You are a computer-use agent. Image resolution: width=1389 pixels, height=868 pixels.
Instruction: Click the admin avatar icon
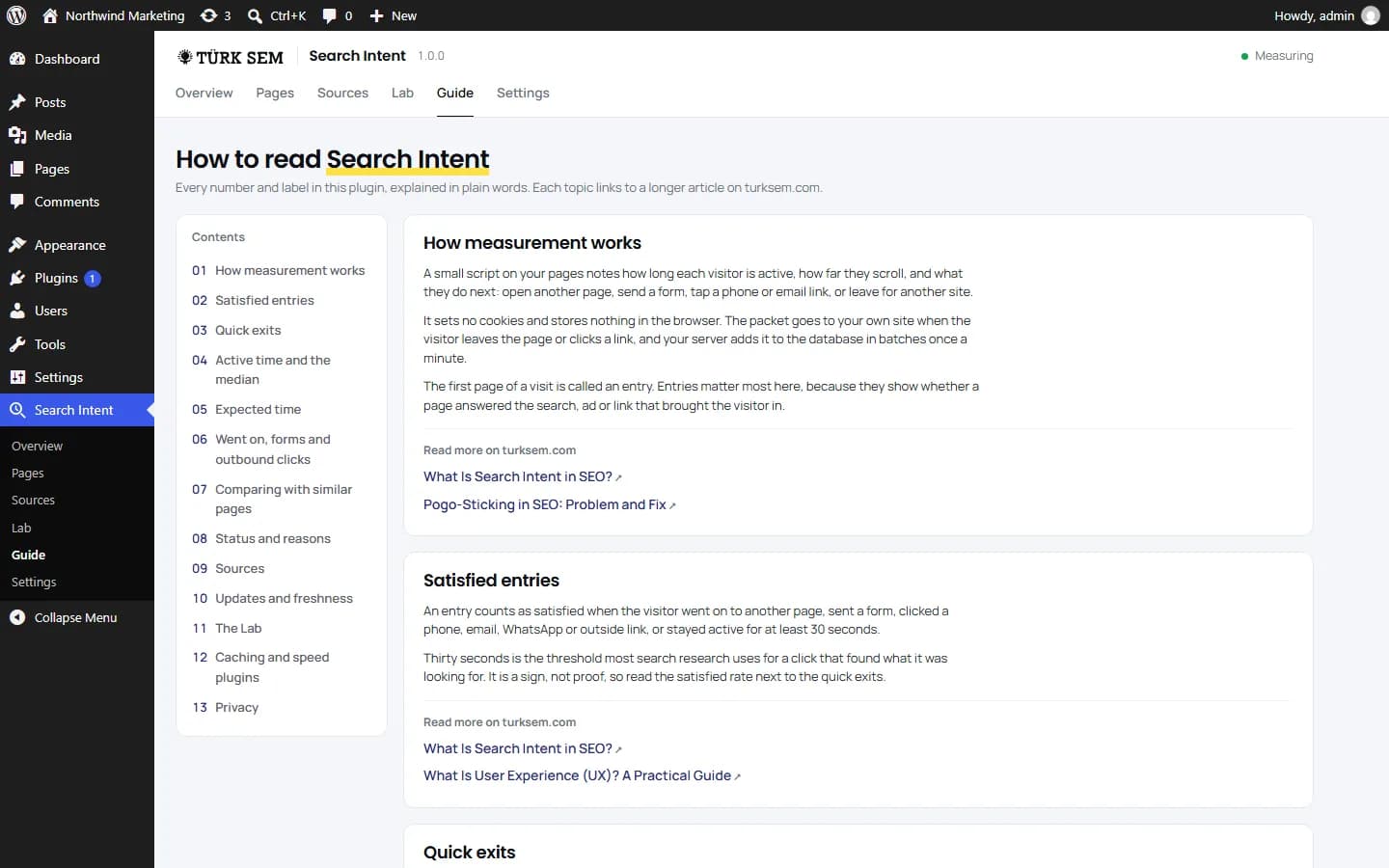click(x=1370, y=15)
